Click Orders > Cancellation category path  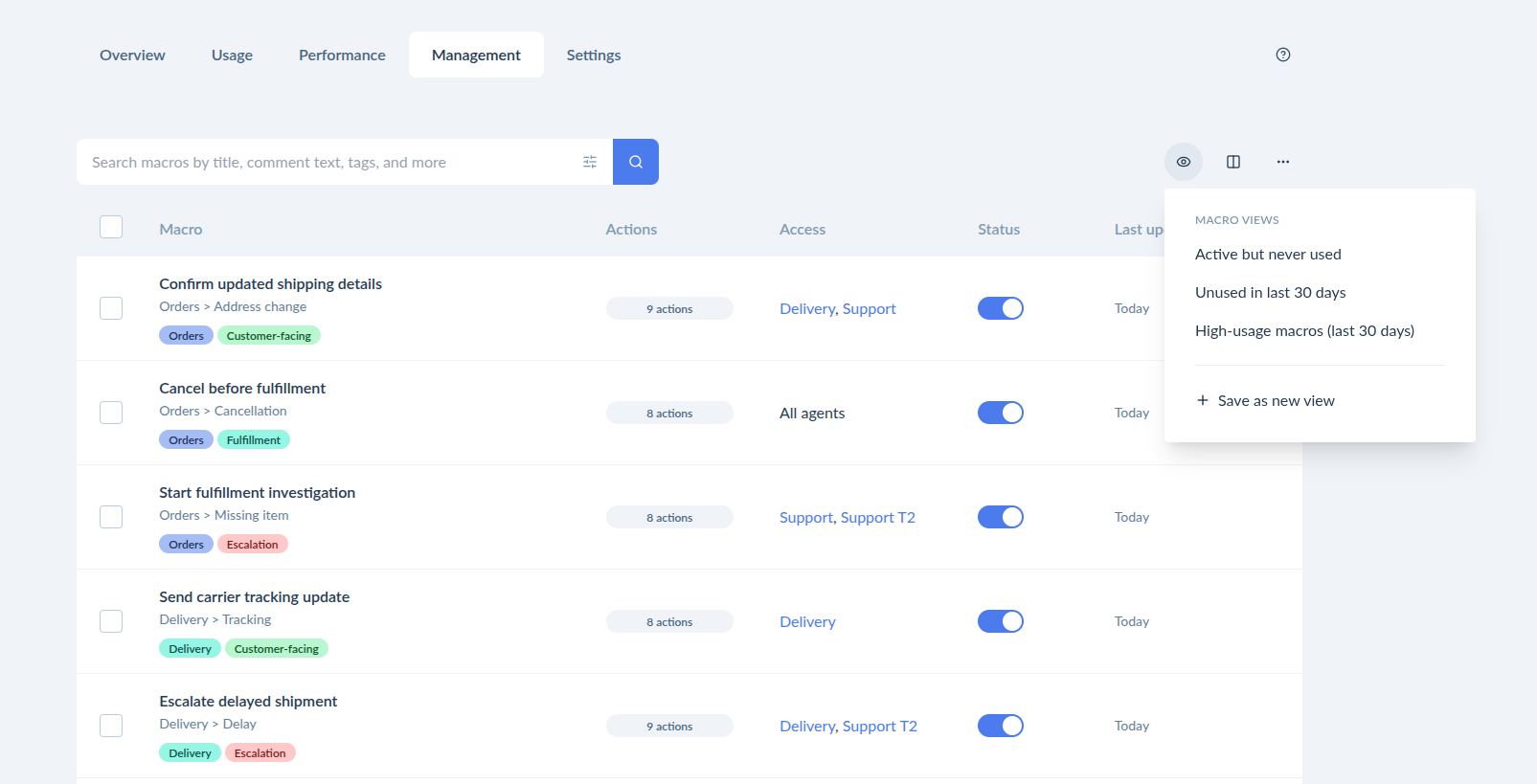point(223,411)
